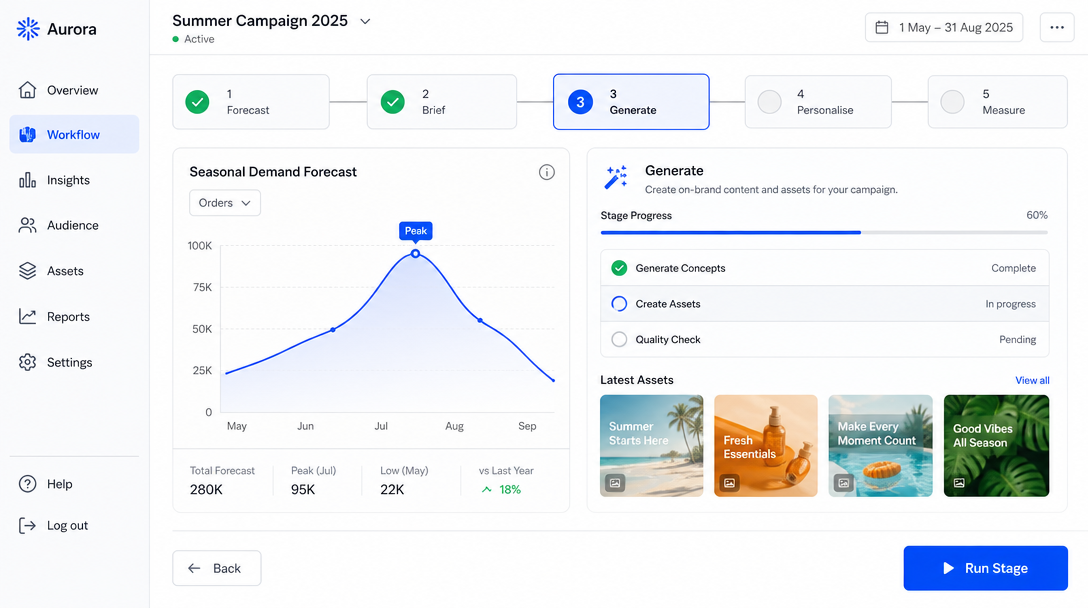Open the Assets layers icon
1088x608 pixels.
(27, 271)
